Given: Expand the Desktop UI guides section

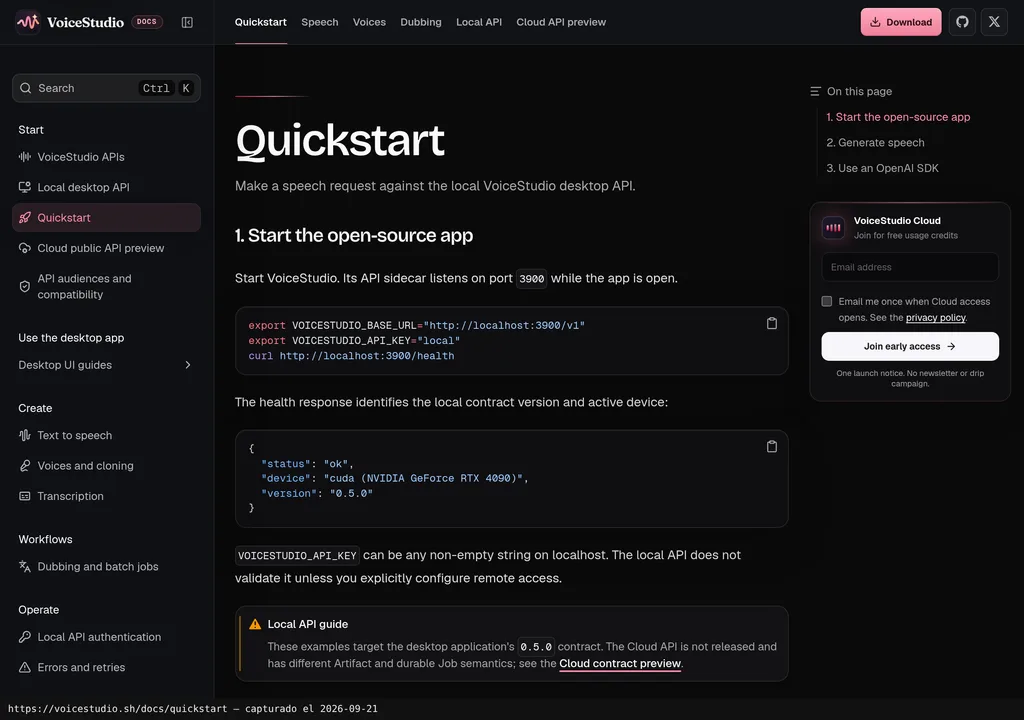Looking at the screenshot, I should (x=106, y=365).
